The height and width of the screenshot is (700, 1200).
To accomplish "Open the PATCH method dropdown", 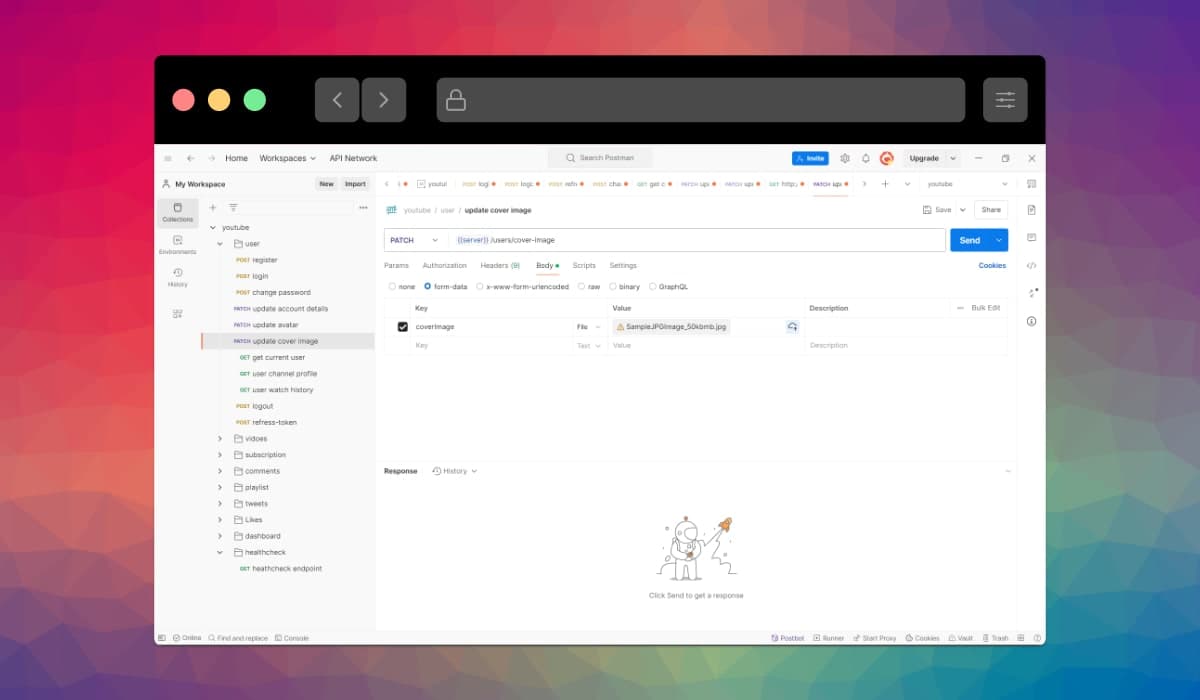I will coord(415,240).
